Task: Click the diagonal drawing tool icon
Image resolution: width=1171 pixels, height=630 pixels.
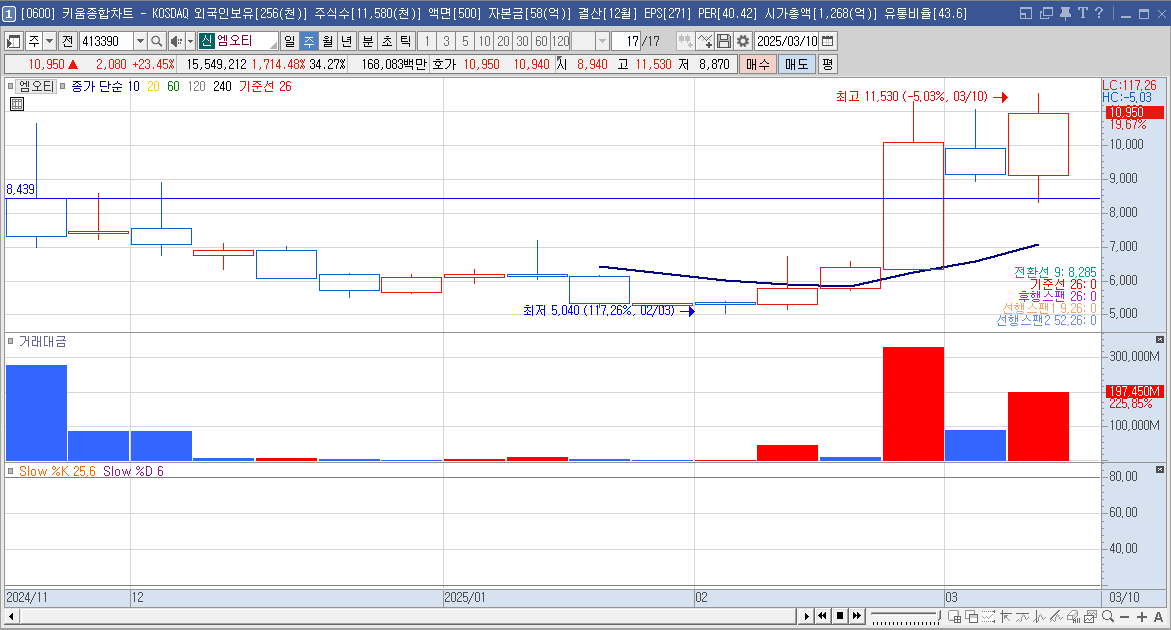Action: point(1056,617)
